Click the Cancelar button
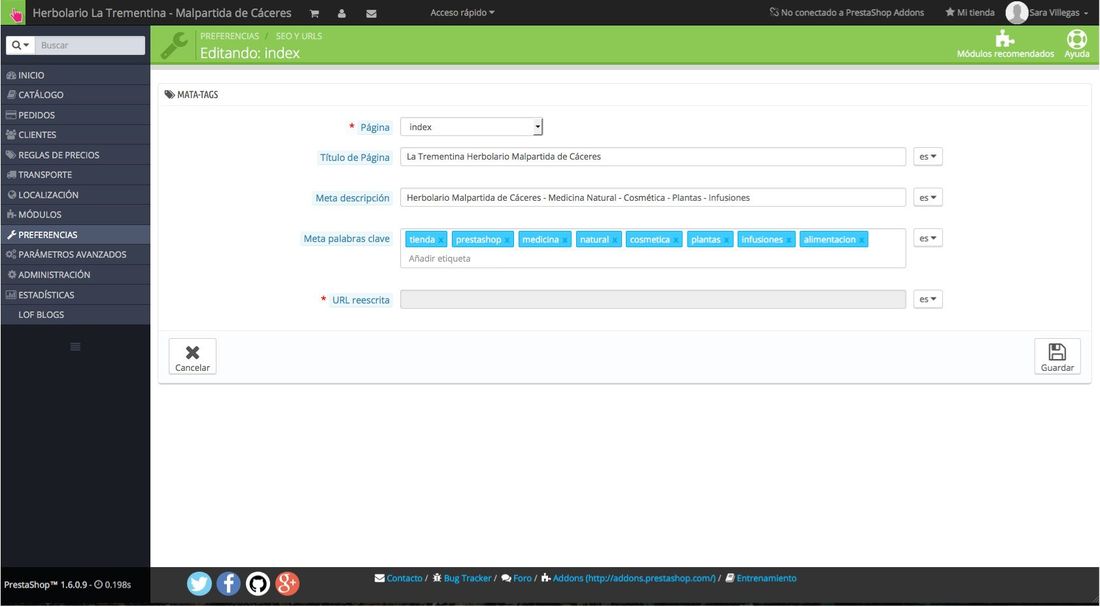This screenshot has width=1100, height=607. coord(192,356)
